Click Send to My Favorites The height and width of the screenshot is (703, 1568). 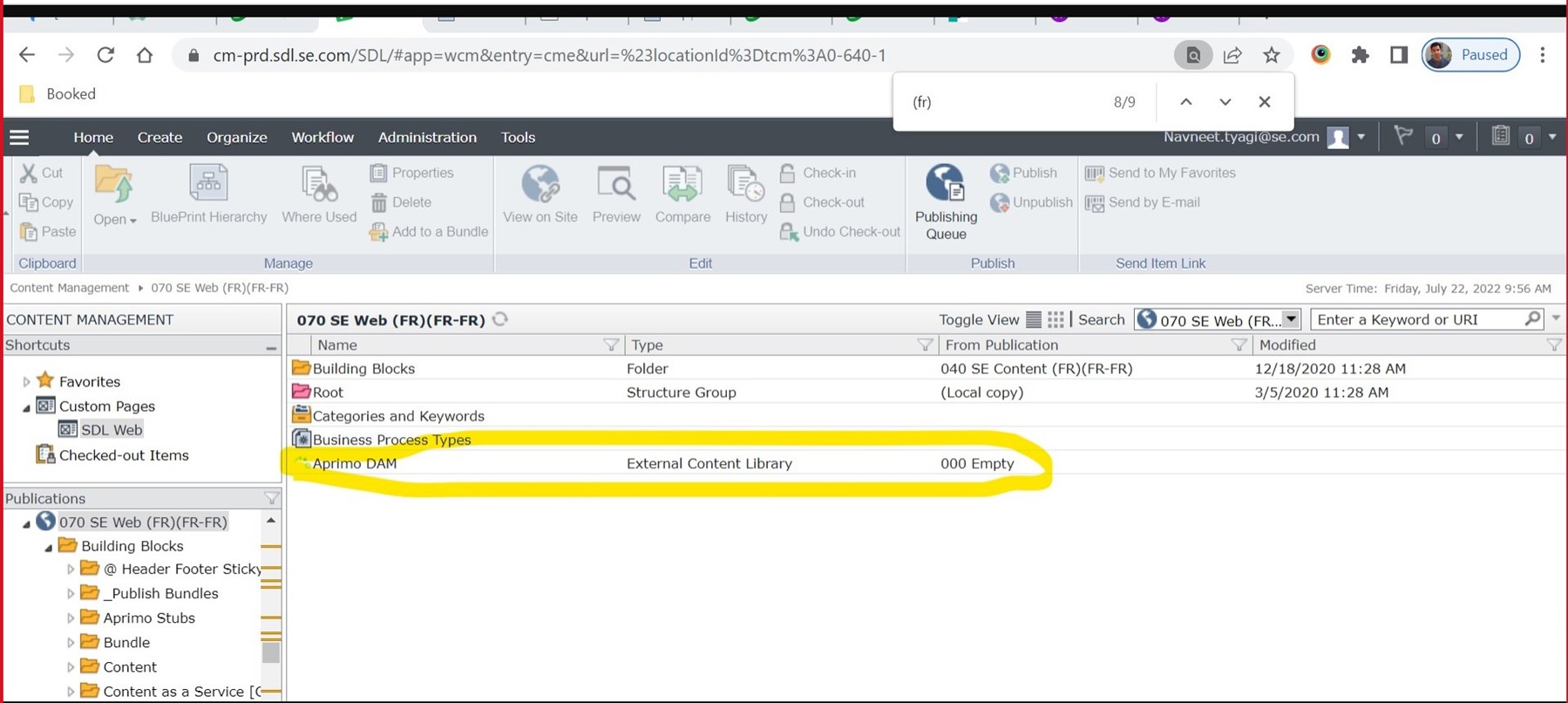pyautogui.click(x=1160, y=173)
